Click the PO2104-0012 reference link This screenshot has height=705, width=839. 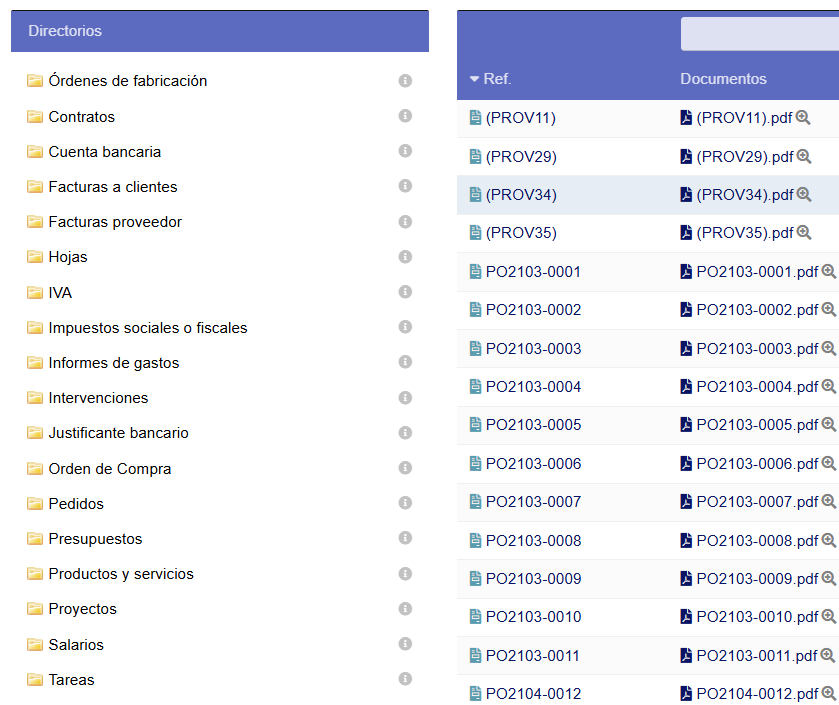[533, 694]
